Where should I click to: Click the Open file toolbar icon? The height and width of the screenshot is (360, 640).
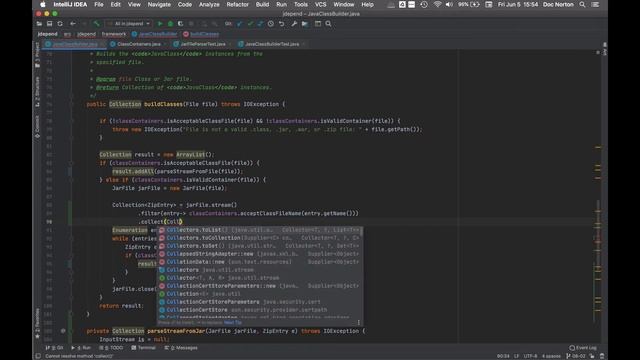pyautogui.click(x=39, y=24)
